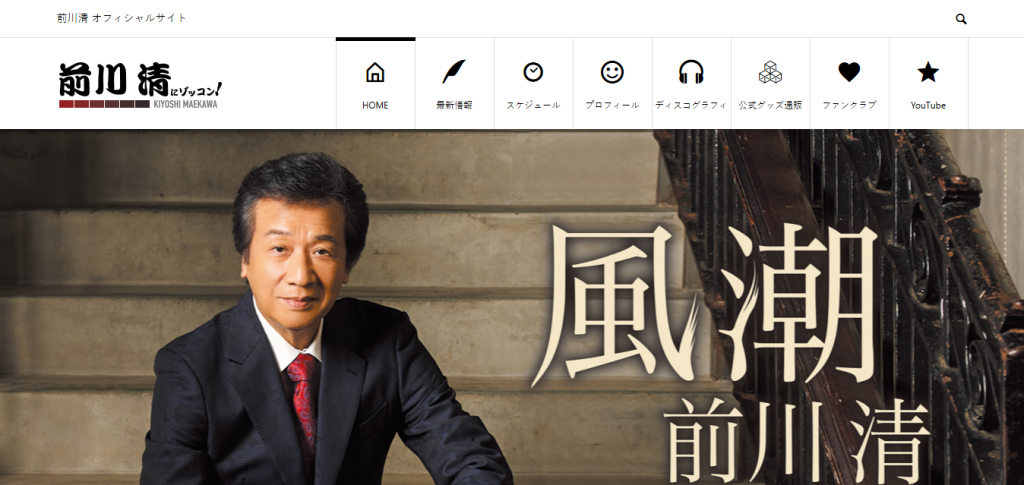Select the ディスコグラフィ menu label
This screenshot has height=485, width=1024.
(691, 105)
